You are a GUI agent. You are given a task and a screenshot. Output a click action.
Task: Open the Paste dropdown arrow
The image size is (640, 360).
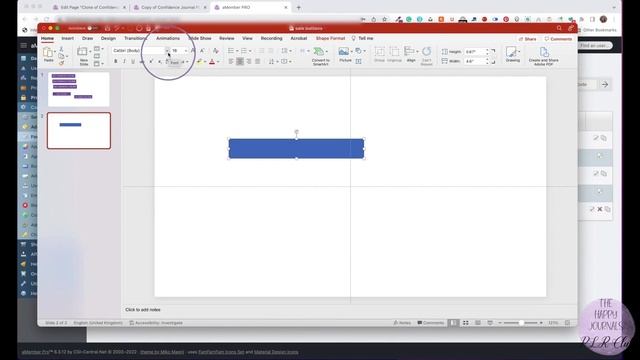[55, 52]
